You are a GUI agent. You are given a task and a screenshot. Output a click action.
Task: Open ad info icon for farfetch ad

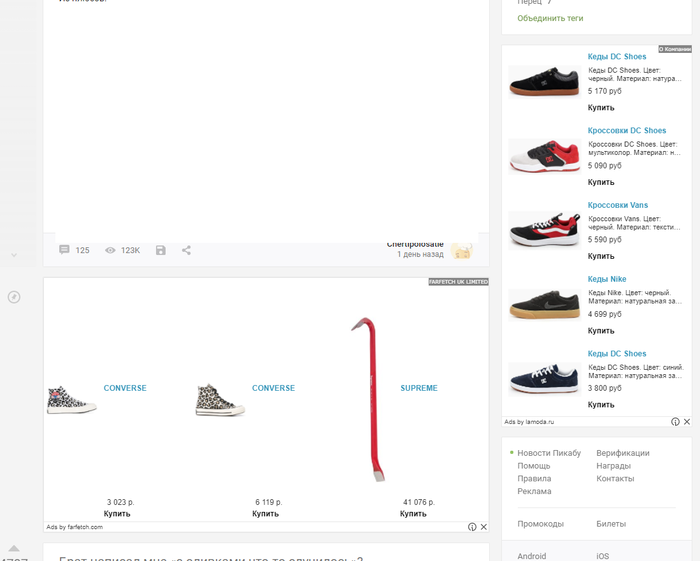pos(472,527)
